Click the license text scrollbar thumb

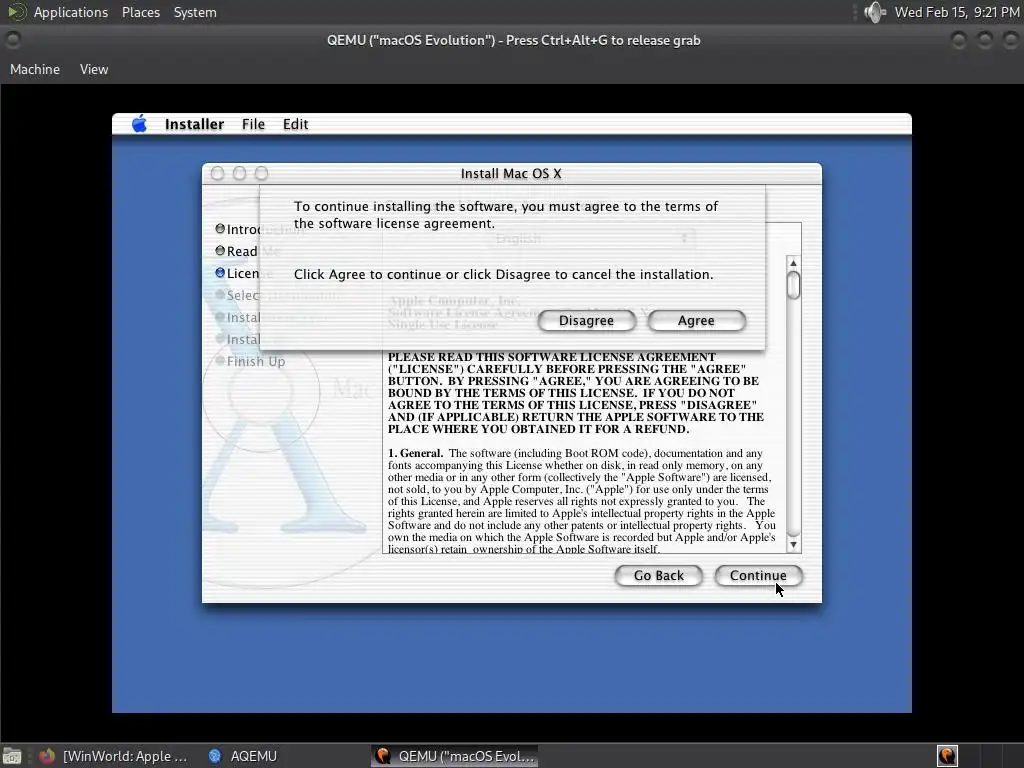(793, 285)
